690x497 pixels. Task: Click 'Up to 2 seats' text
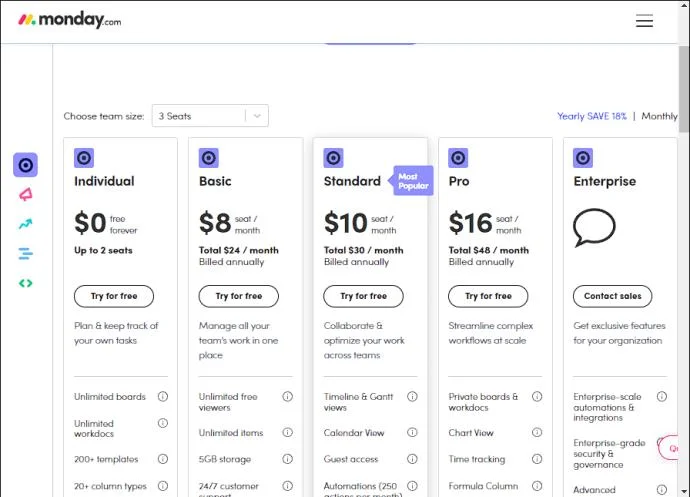[x=103, y=250]
